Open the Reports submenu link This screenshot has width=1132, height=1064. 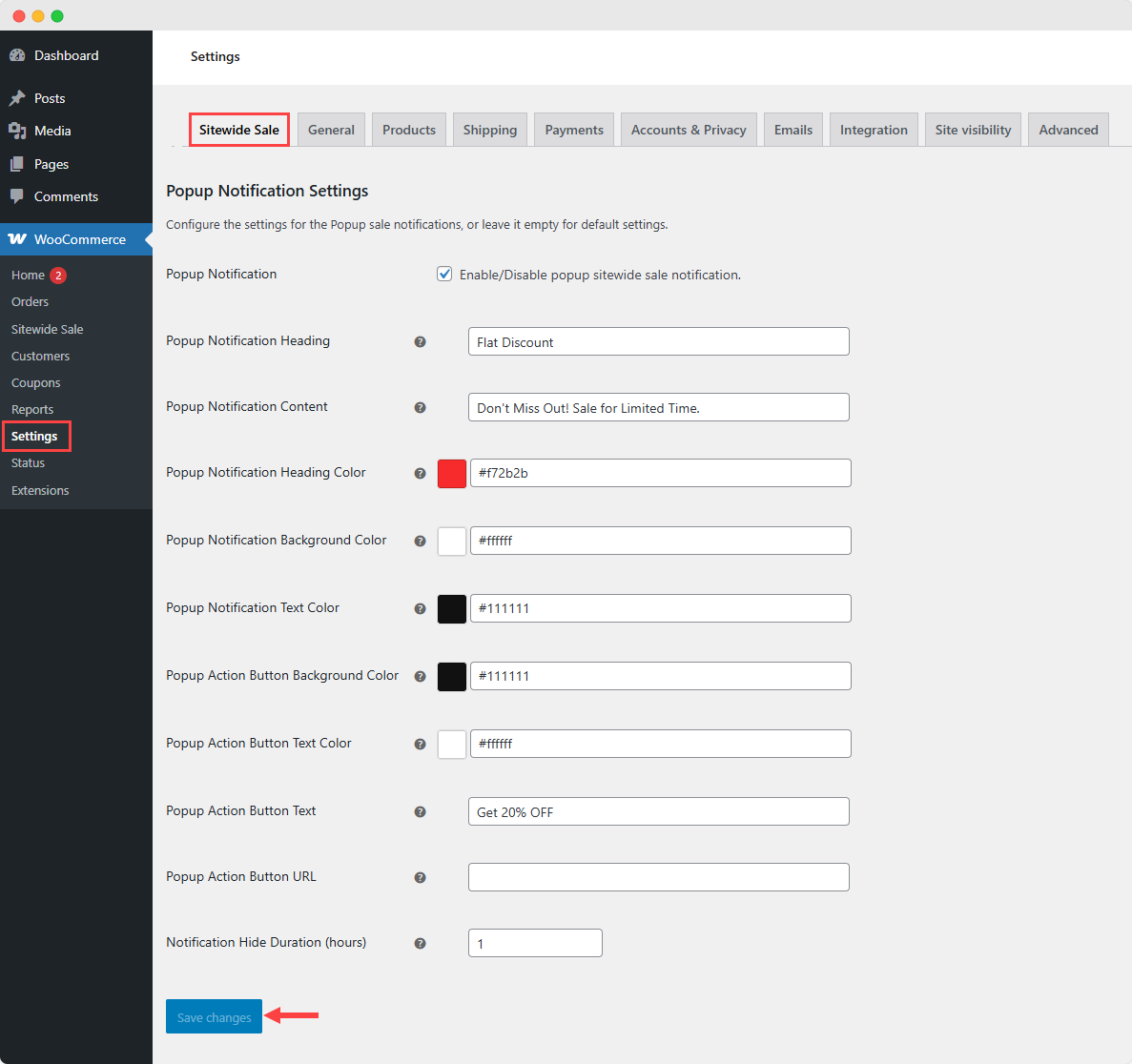coord(32,409)
